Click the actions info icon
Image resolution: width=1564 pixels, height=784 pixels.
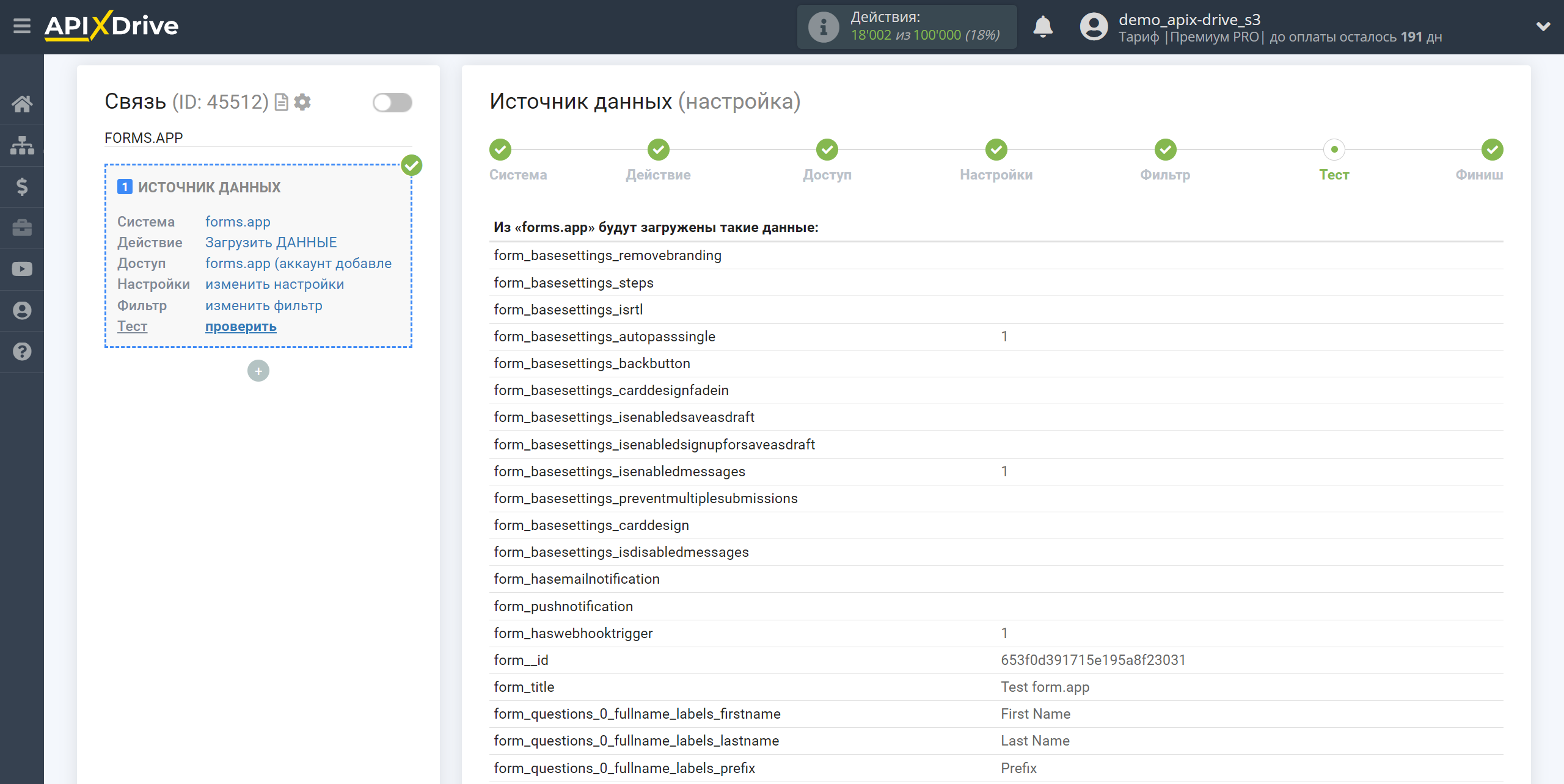pyautogui.click(x=824, y=27)
